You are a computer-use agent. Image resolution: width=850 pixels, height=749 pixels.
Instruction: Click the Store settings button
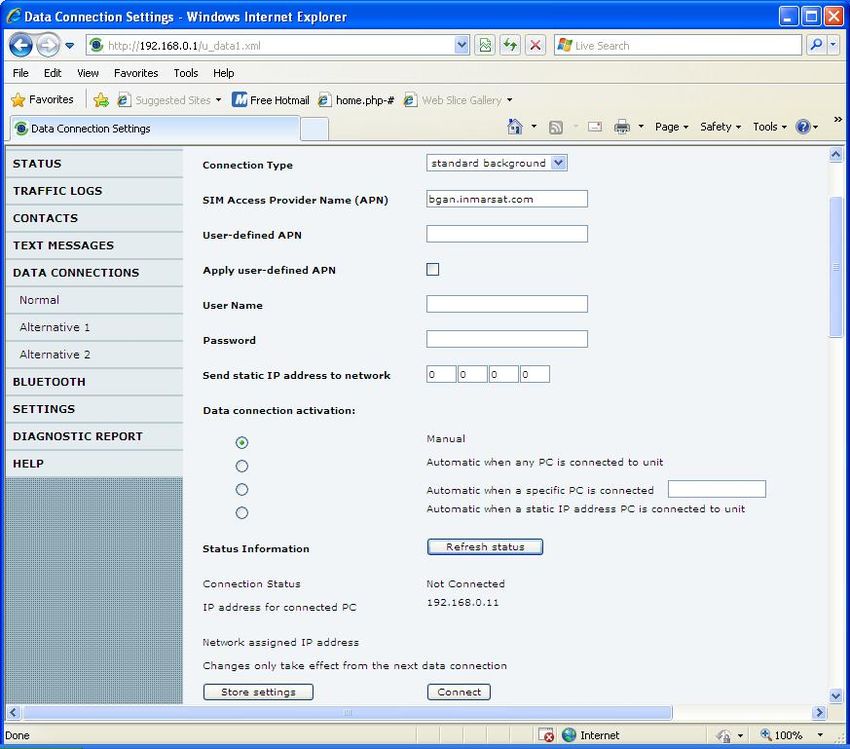pos(258,692)
